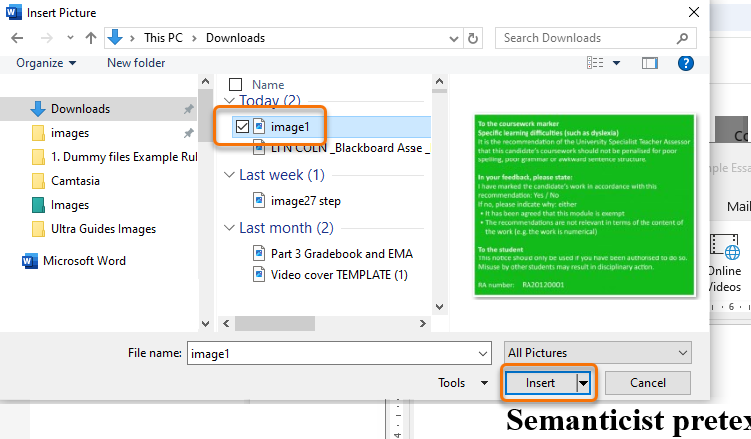The height and width of the screenshot is (439, 751).
Task: Collapse the Today group
Action: pyautogui.click(x=231, y=101)
